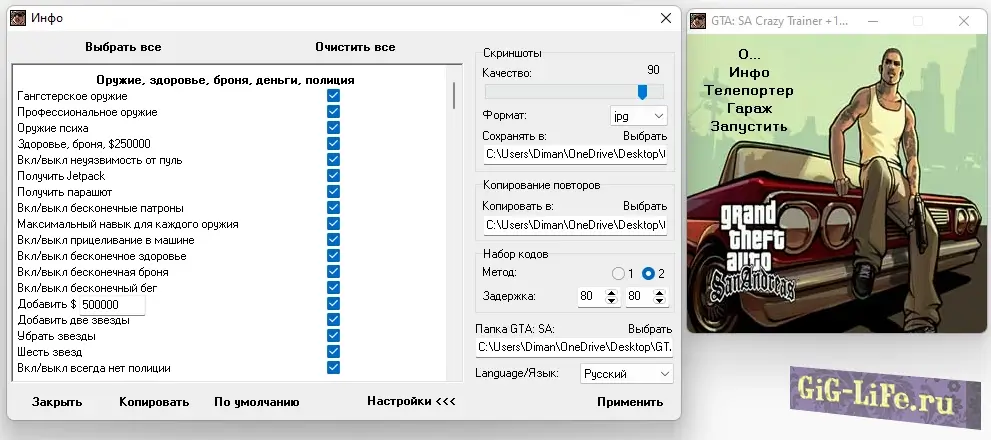Toggle the Шесть звезд checkbox

333,351
